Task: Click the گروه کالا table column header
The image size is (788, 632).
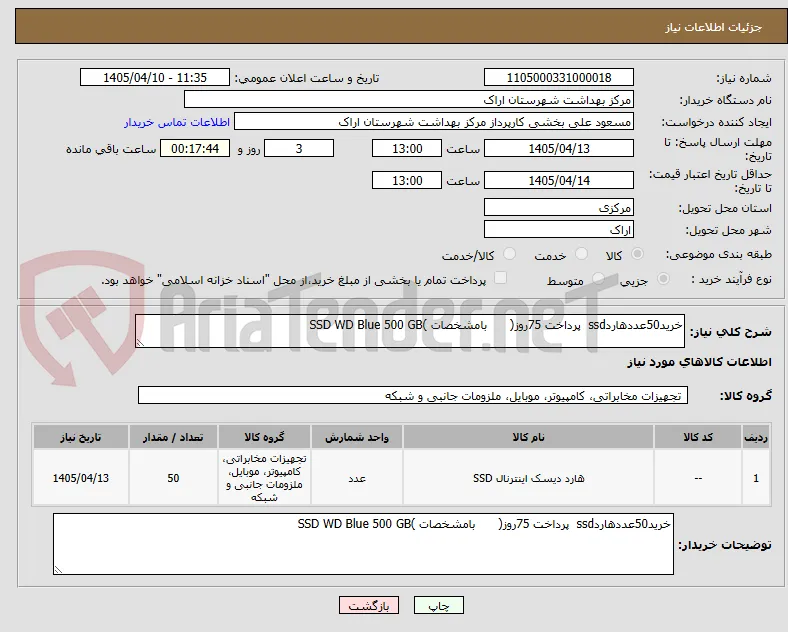Action: coord(264,437)
